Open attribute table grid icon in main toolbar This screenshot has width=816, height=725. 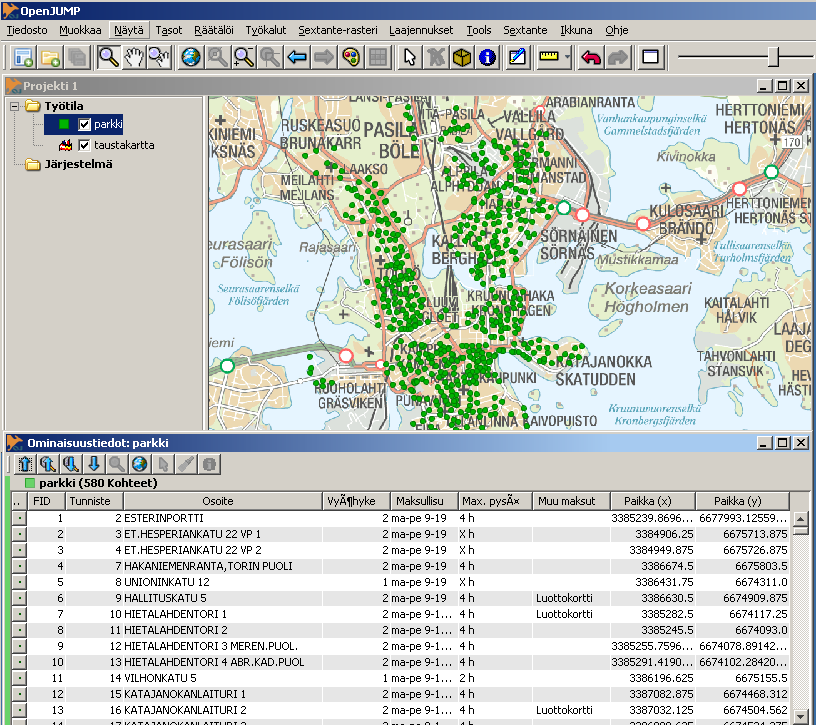click(x=378, y=57)
